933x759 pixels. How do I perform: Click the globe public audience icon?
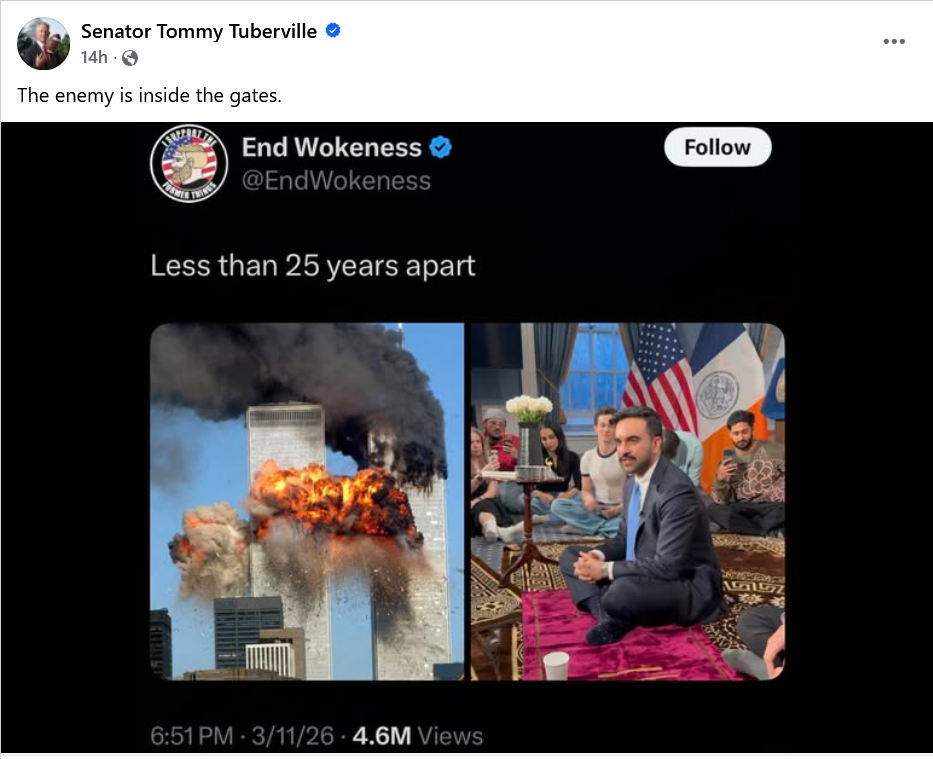tap(130, 58)
